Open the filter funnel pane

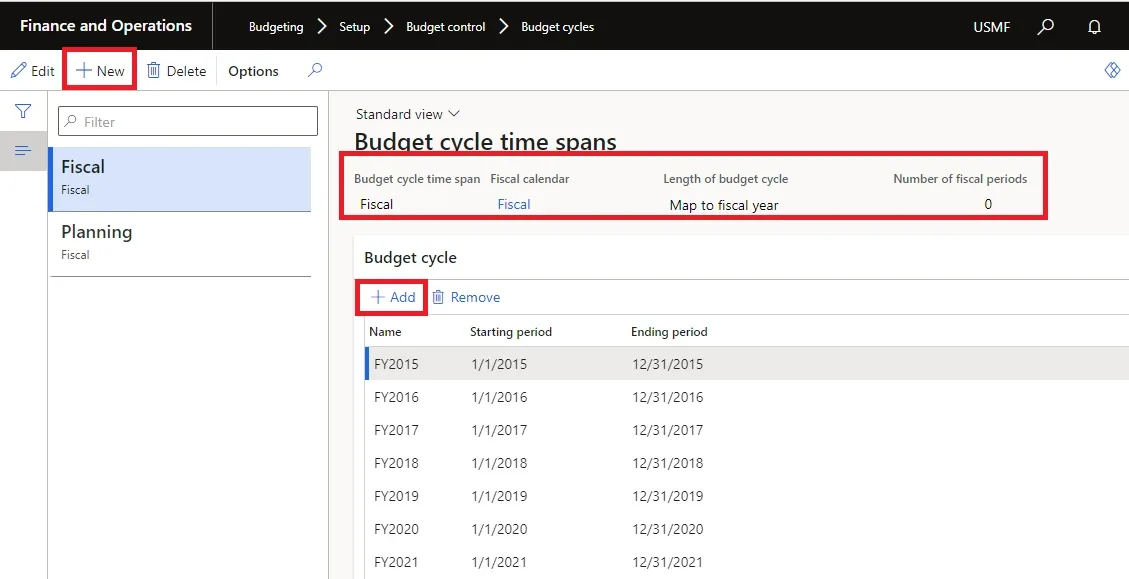tap(23, 111)
